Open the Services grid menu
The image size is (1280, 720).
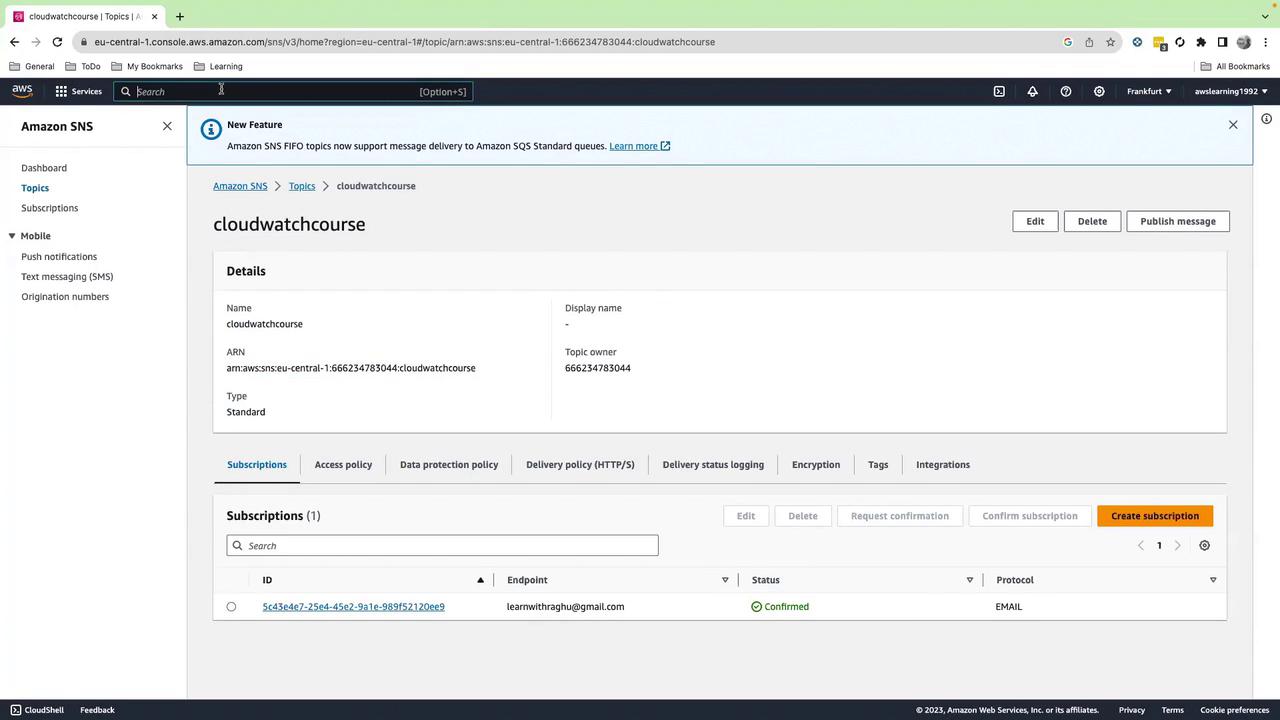(x=78, y=91)
